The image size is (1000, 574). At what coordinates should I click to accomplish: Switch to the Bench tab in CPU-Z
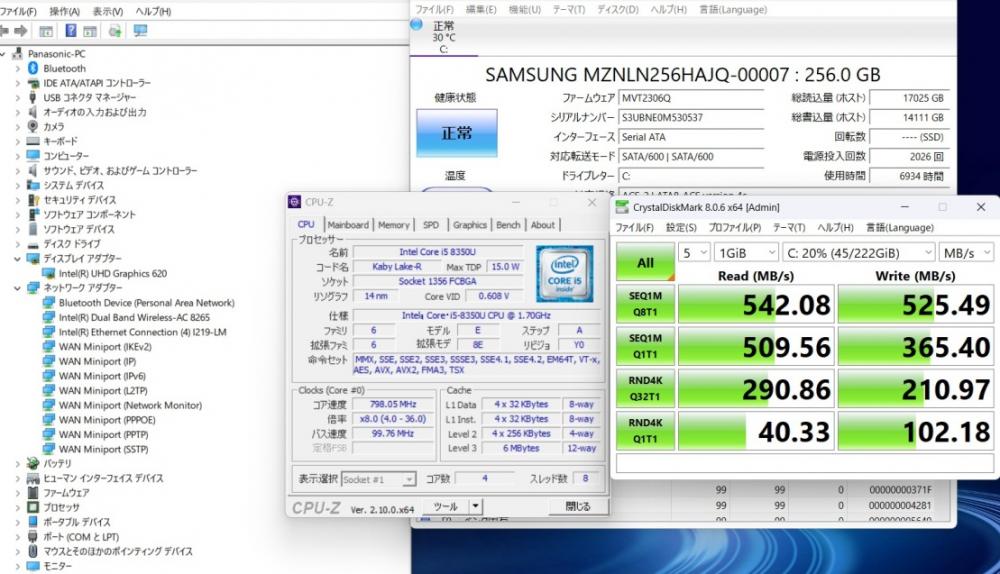(x=508, y=224)
